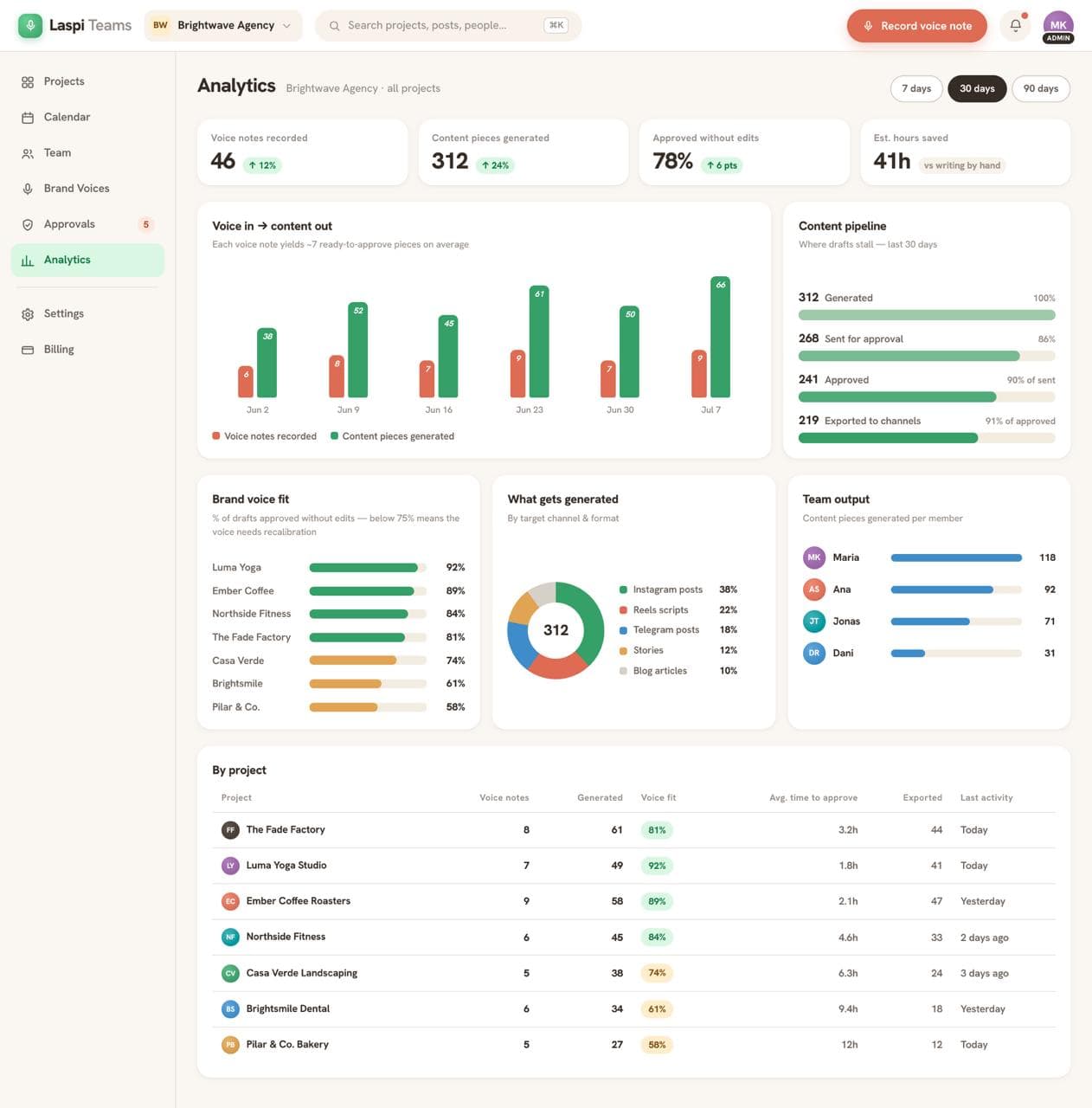Open Approvals page
The width and height of the screenshot is (1092, 1108).
[87, 224]
